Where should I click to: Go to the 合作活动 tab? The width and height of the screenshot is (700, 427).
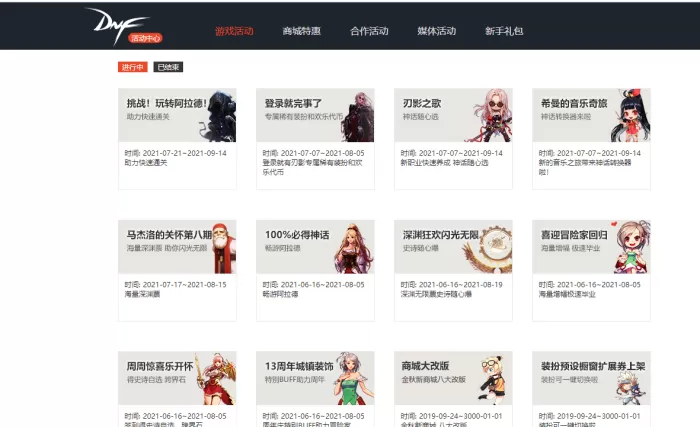point(369,31)
